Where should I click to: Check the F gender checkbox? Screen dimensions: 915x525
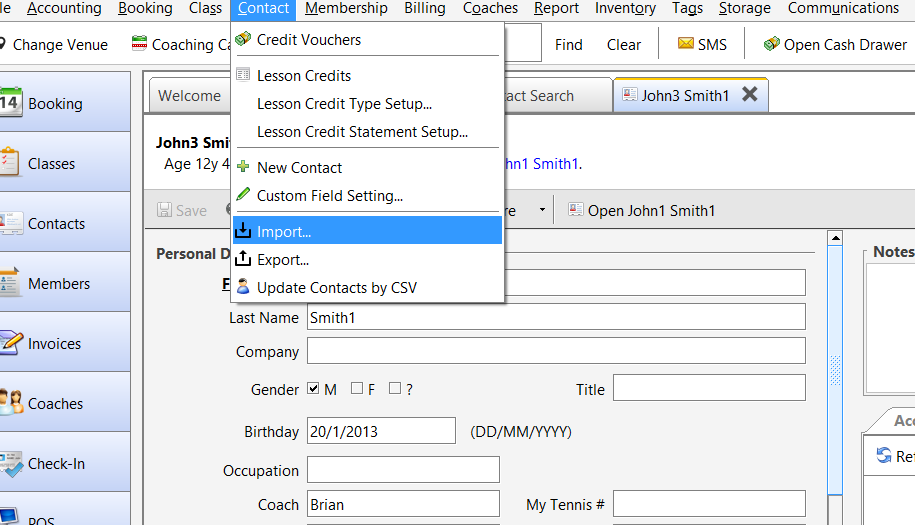click(x=357, y=388)
